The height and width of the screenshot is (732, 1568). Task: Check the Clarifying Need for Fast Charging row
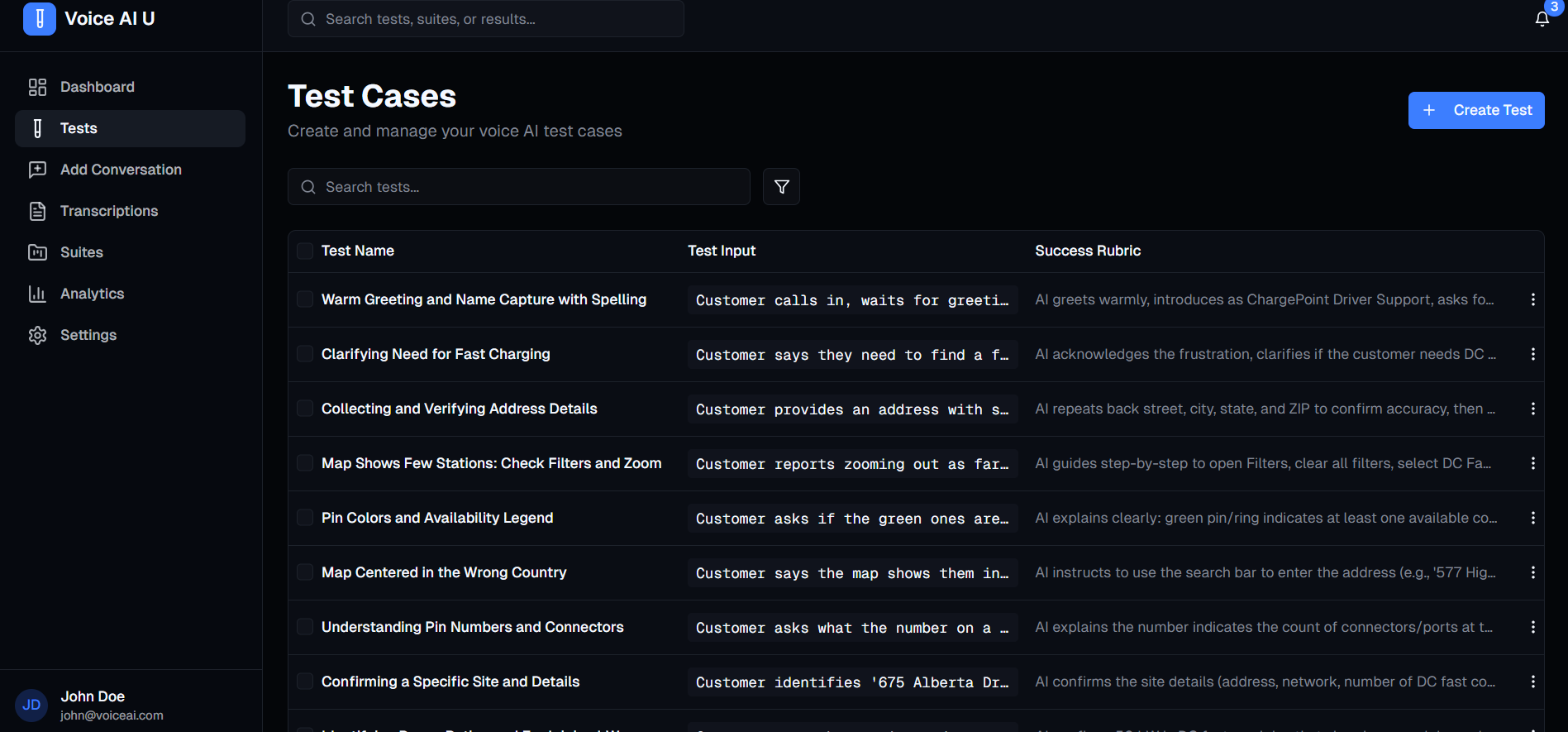305,353
